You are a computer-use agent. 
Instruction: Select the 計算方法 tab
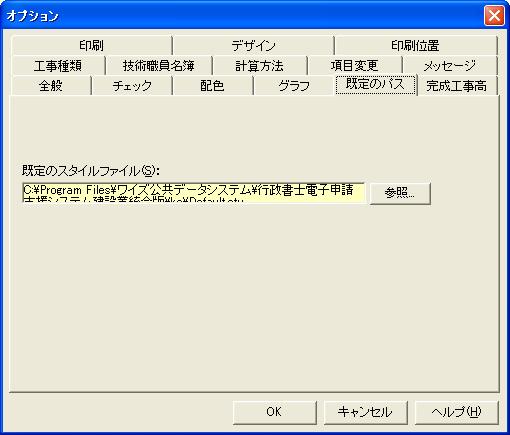[260, 65]
